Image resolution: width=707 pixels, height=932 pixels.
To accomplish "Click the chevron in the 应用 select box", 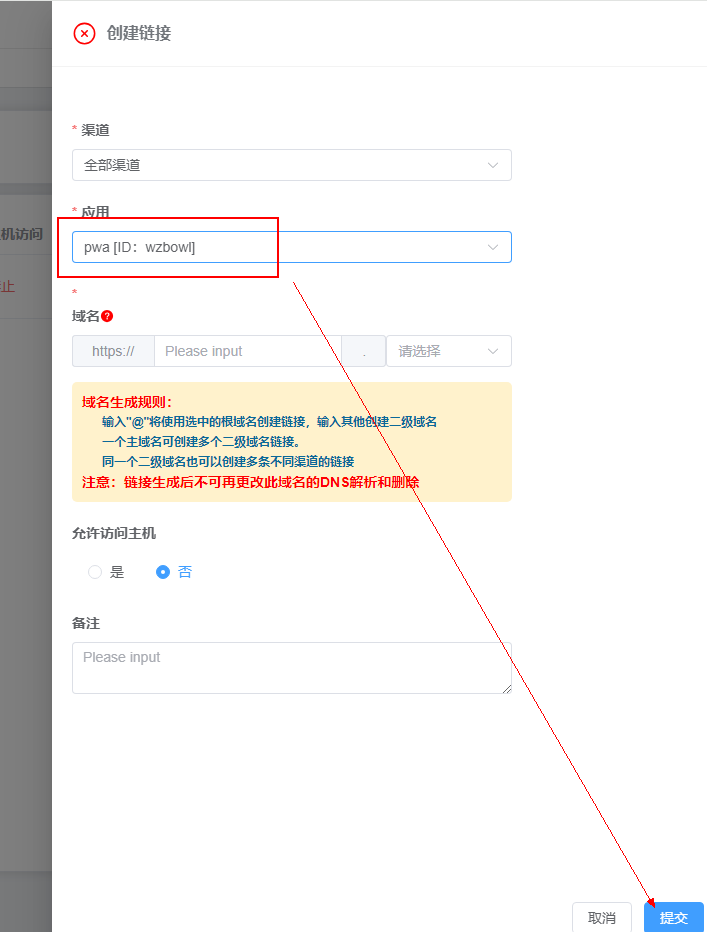I will [492, 247].
